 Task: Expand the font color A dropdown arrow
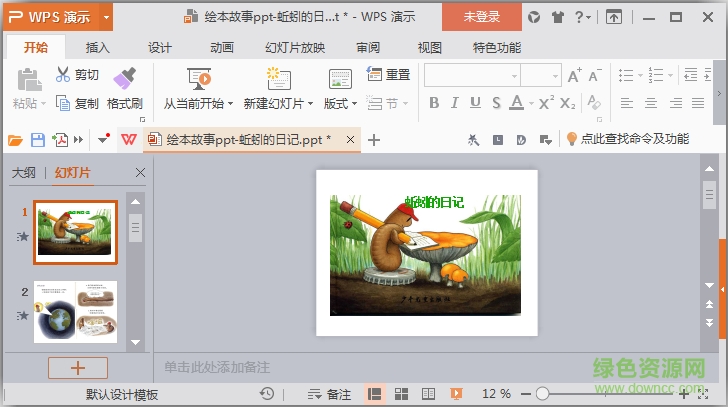pyautogui.click(x=531, y=103)
